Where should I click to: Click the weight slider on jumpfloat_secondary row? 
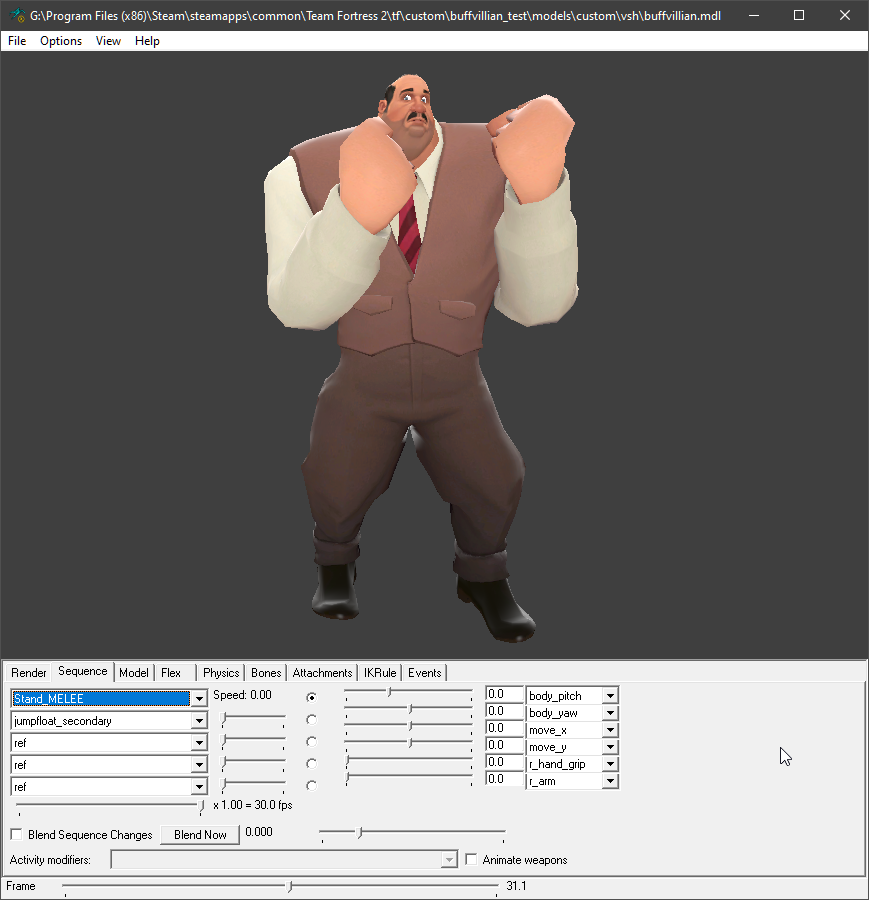click(254, 719)
